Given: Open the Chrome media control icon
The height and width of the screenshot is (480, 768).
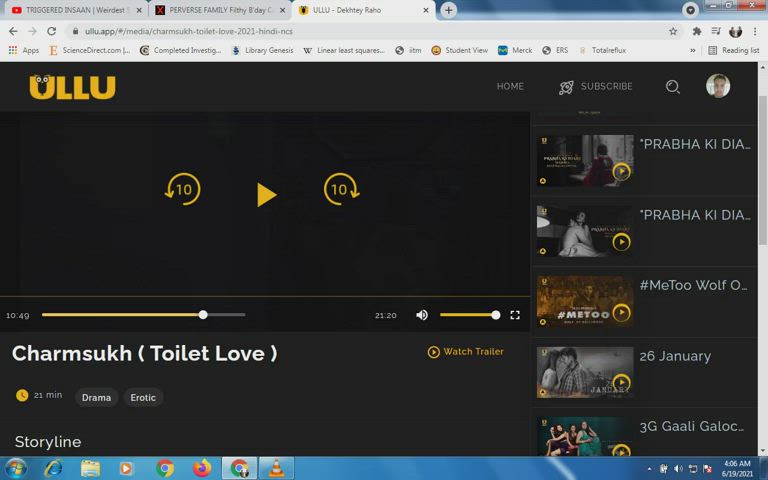Looking at the screenshot, I should point(716,31).
